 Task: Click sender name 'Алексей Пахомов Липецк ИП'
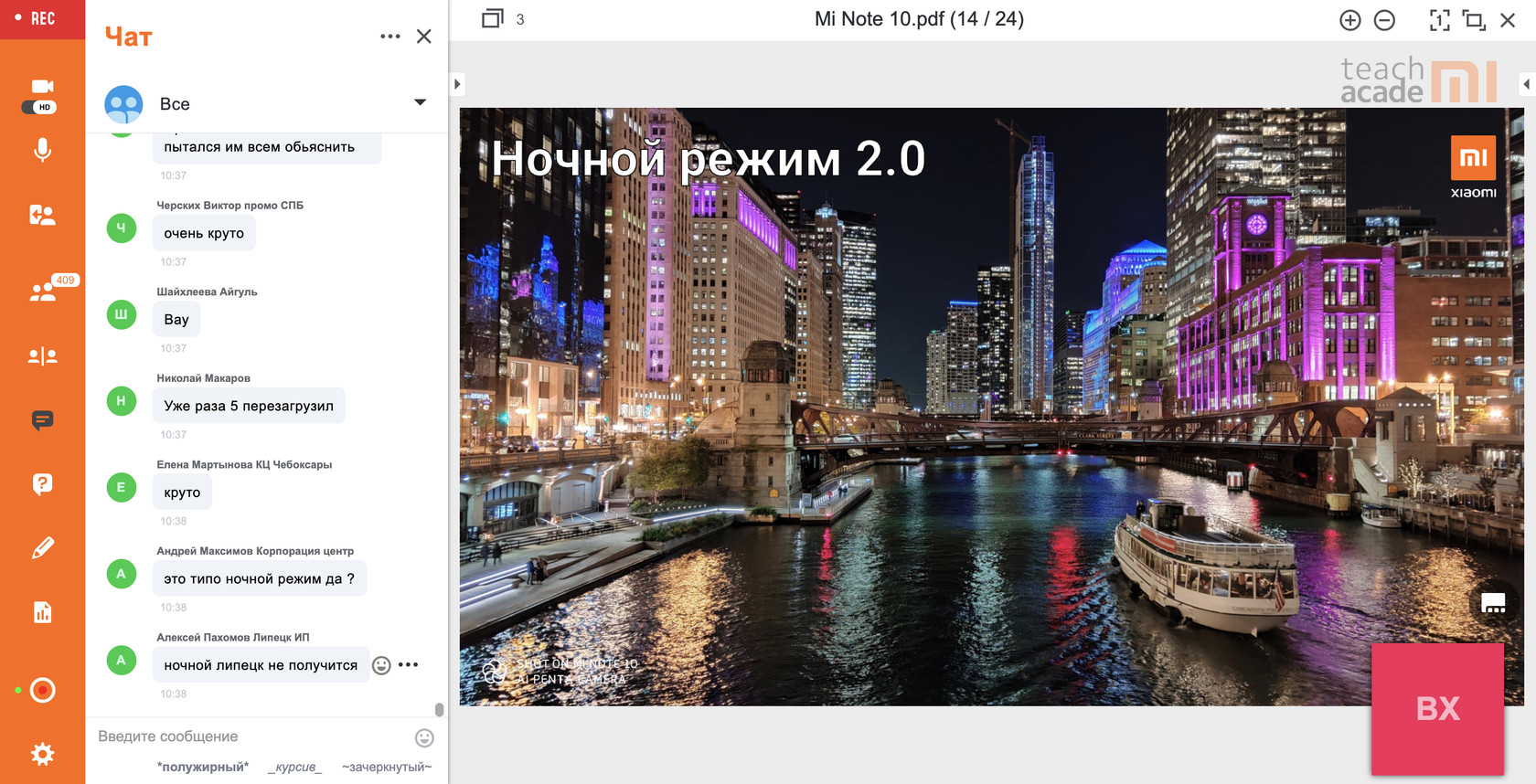(x=233, y=638)
